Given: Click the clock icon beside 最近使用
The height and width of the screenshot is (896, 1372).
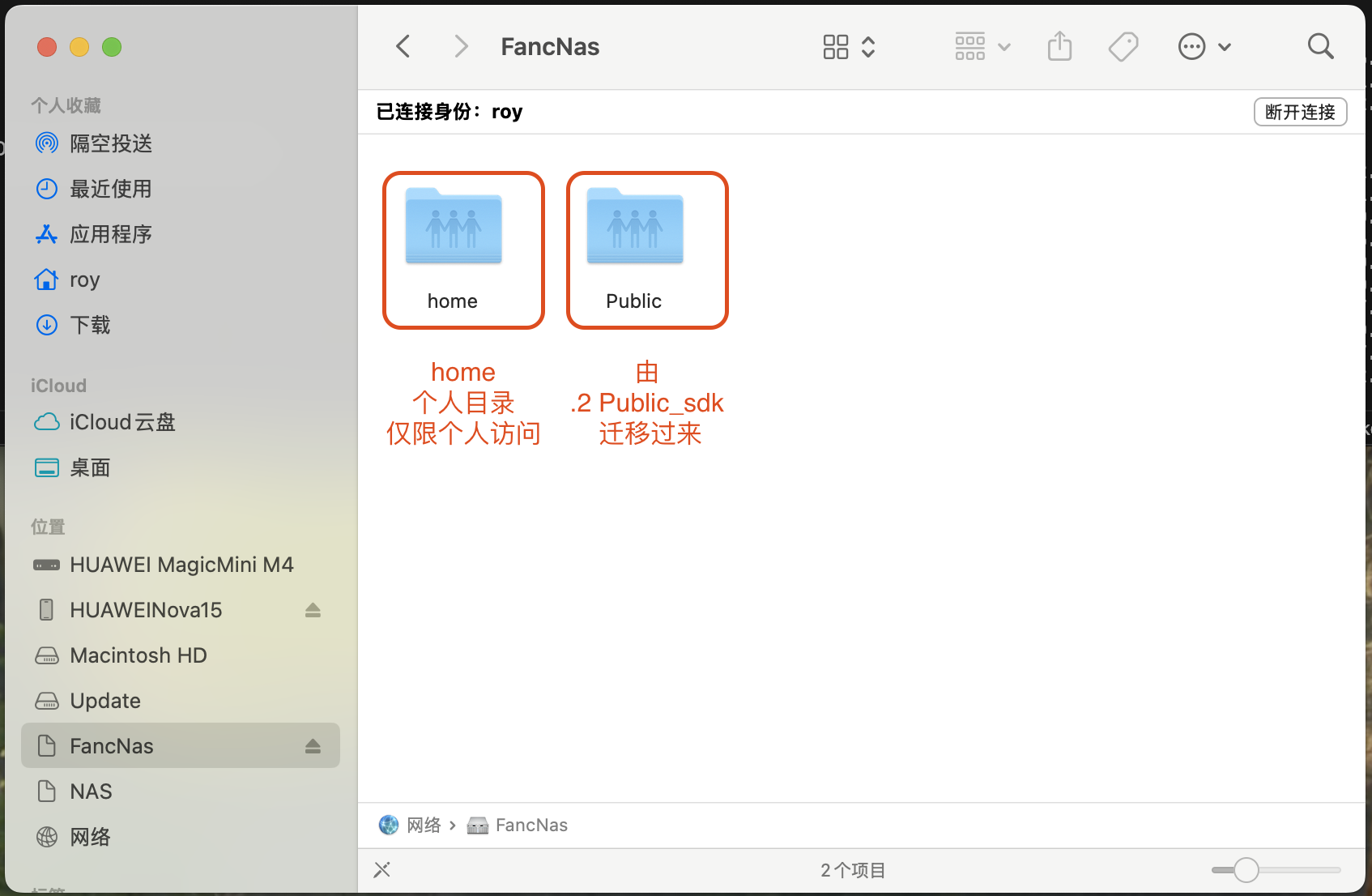Looking at the screenshot, I should [47, 189].
